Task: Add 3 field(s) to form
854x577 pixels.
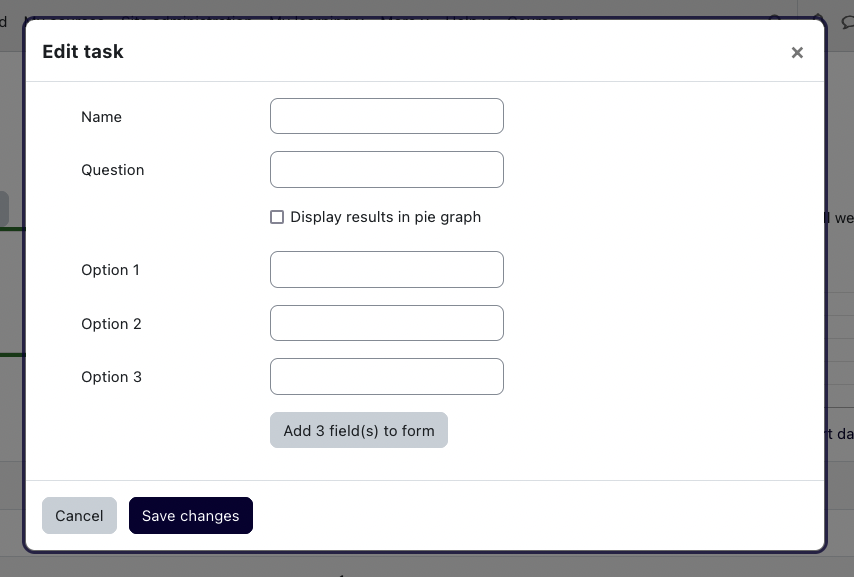Action: pyautogui.click(x=359, y=430)
